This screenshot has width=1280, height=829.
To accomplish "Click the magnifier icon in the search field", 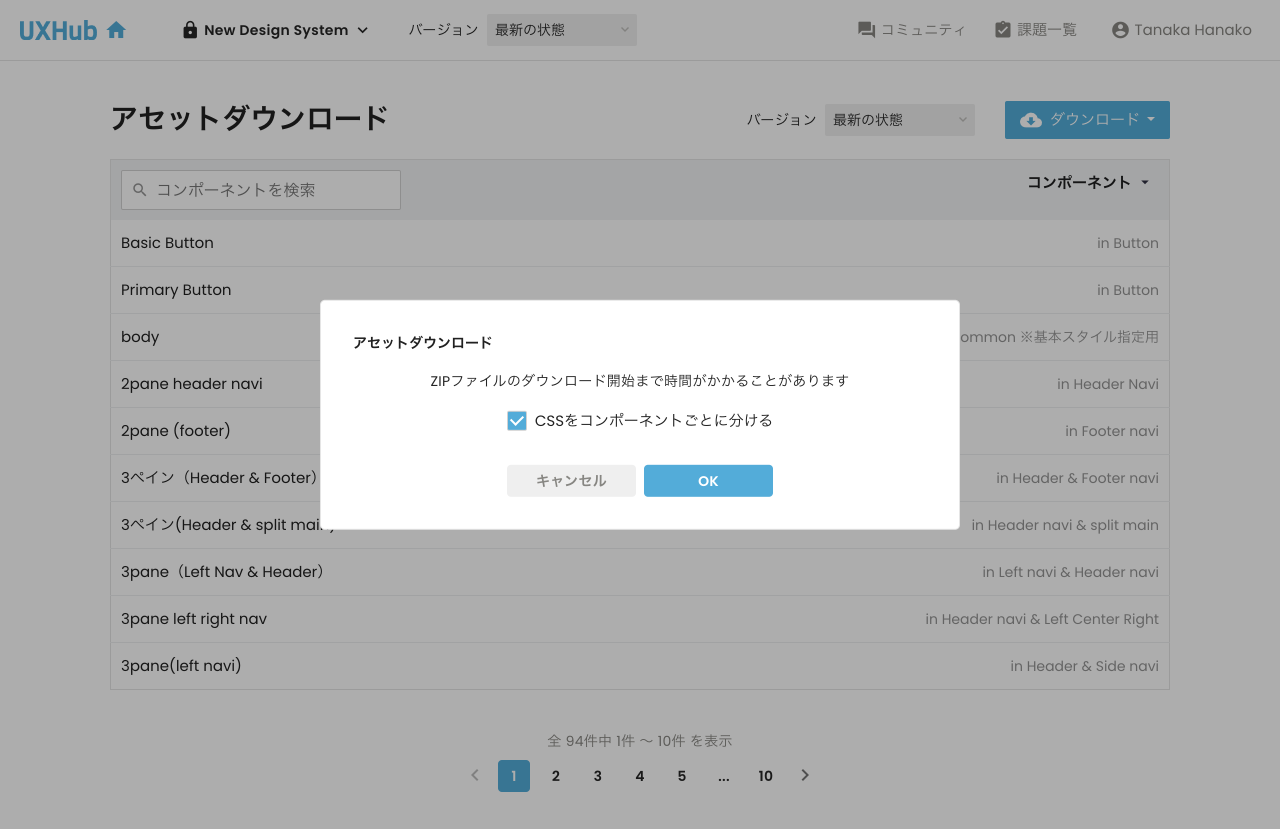I will [139, 189].
